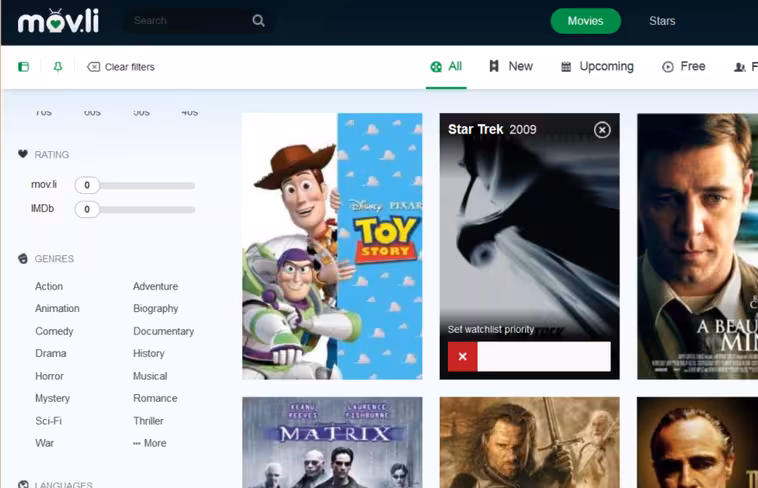Viewport: 758px width, 488px height.
Task: Open the A Beautiful Mind poster
Action: (697, 246)
